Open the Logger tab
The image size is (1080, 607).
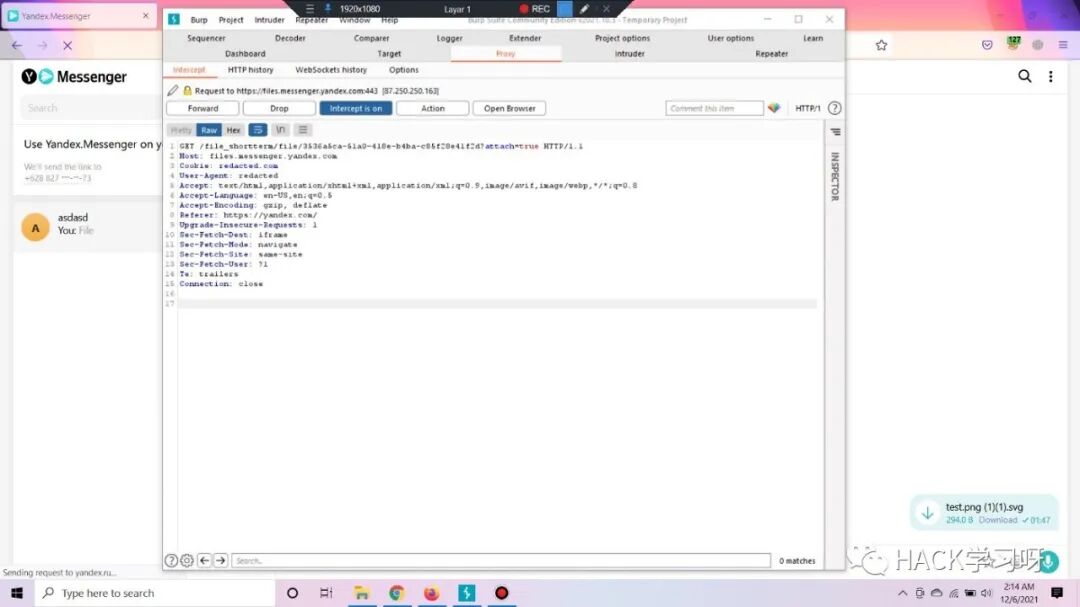point(449,39)
